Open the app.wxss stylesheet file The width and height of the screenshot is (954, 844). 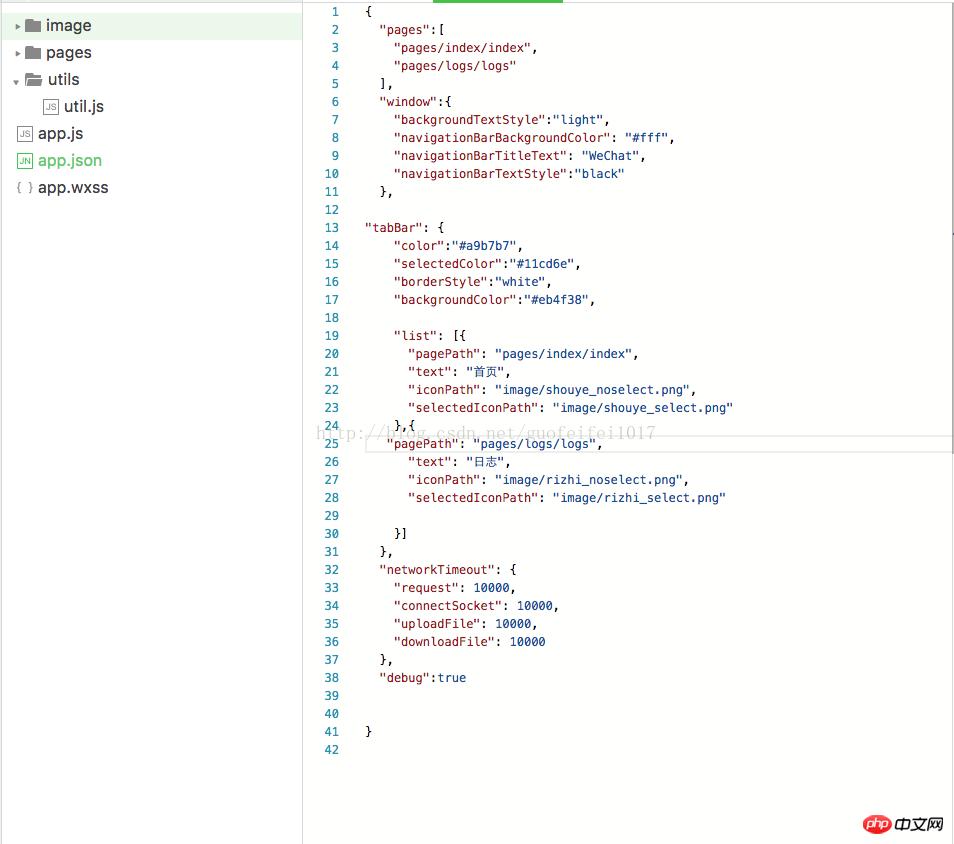73,188
